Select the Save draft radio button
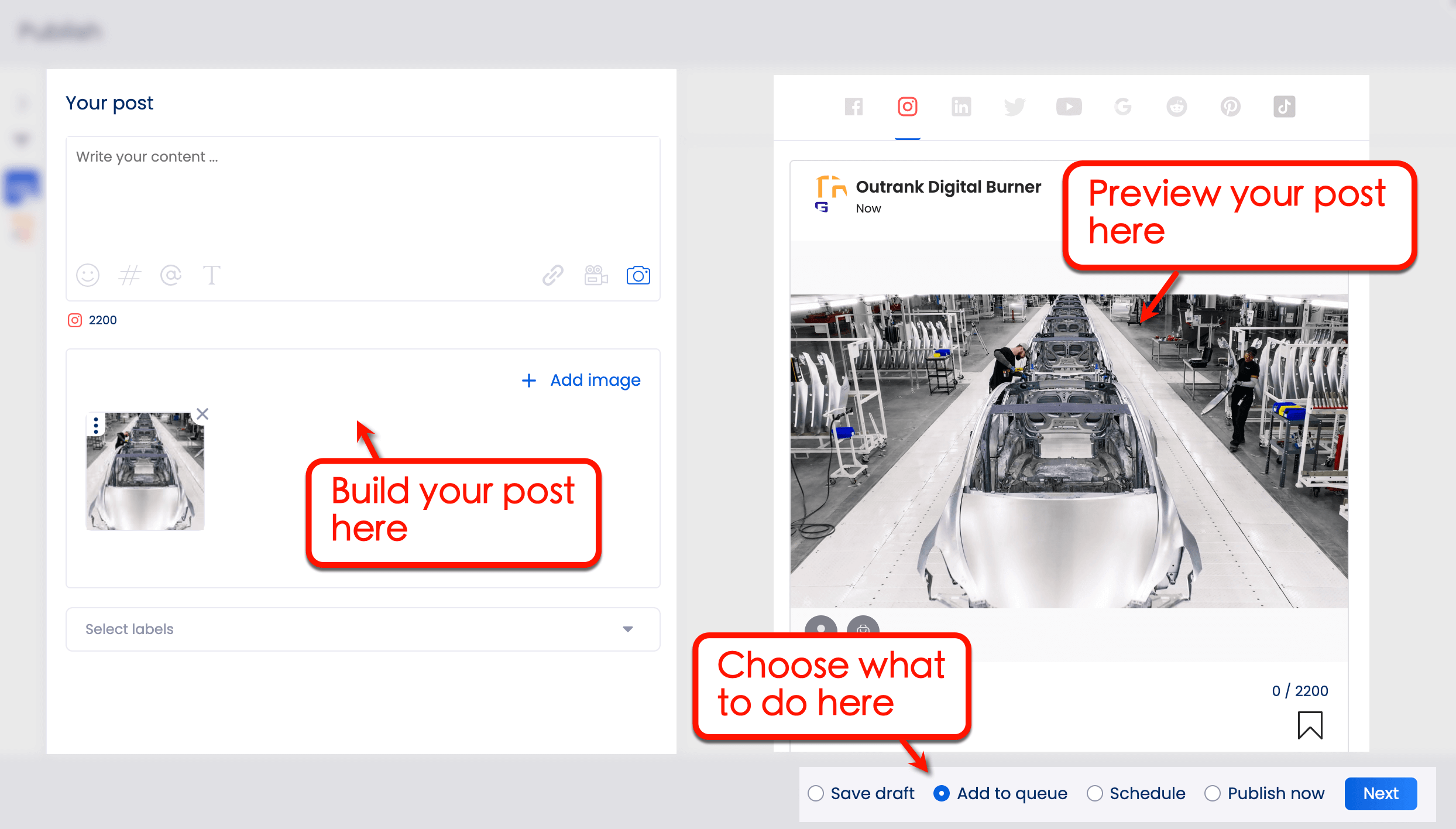The height and width of the screenshot is (829, 1456). click(x=816, y=793)
